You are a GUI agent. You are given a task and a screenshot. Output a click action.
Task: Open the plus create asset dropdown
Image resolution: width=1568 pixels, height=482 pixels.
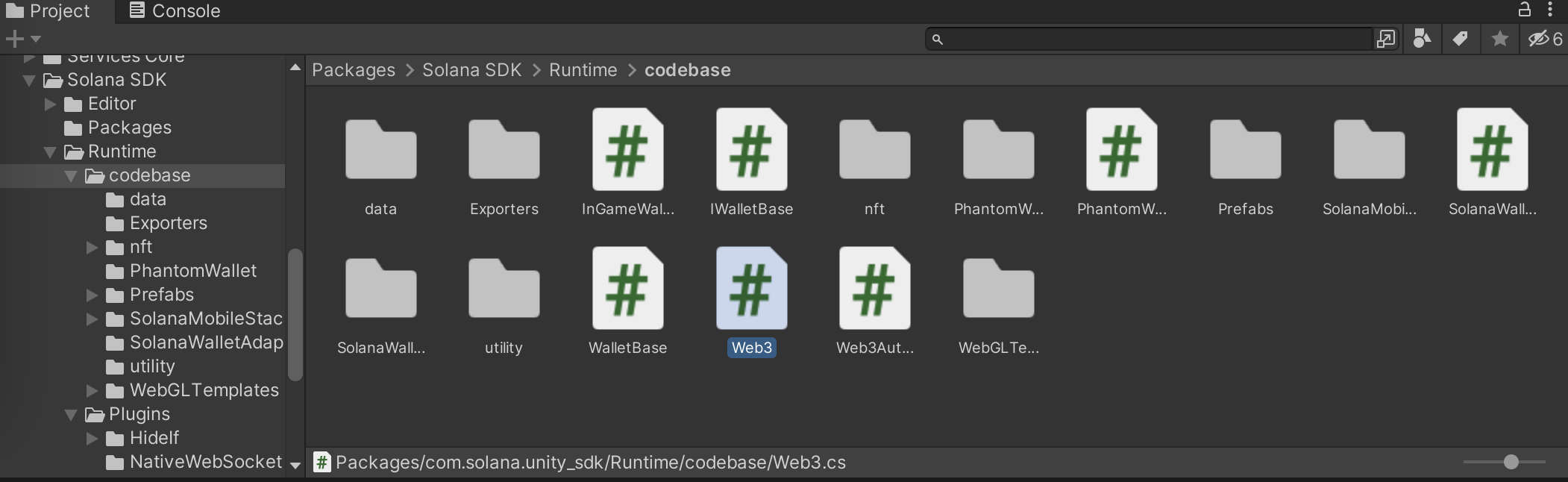coord(22,39)
